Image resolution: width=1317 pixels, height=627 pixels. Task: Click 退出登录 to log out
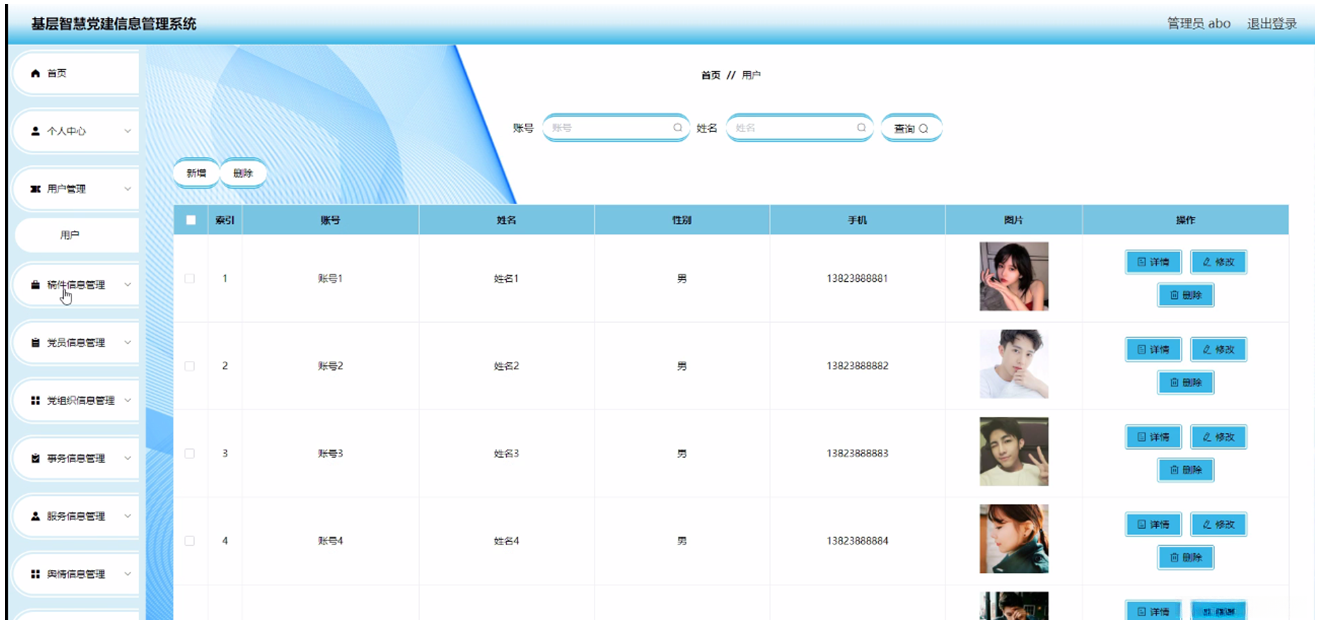tap(1272, 23)
